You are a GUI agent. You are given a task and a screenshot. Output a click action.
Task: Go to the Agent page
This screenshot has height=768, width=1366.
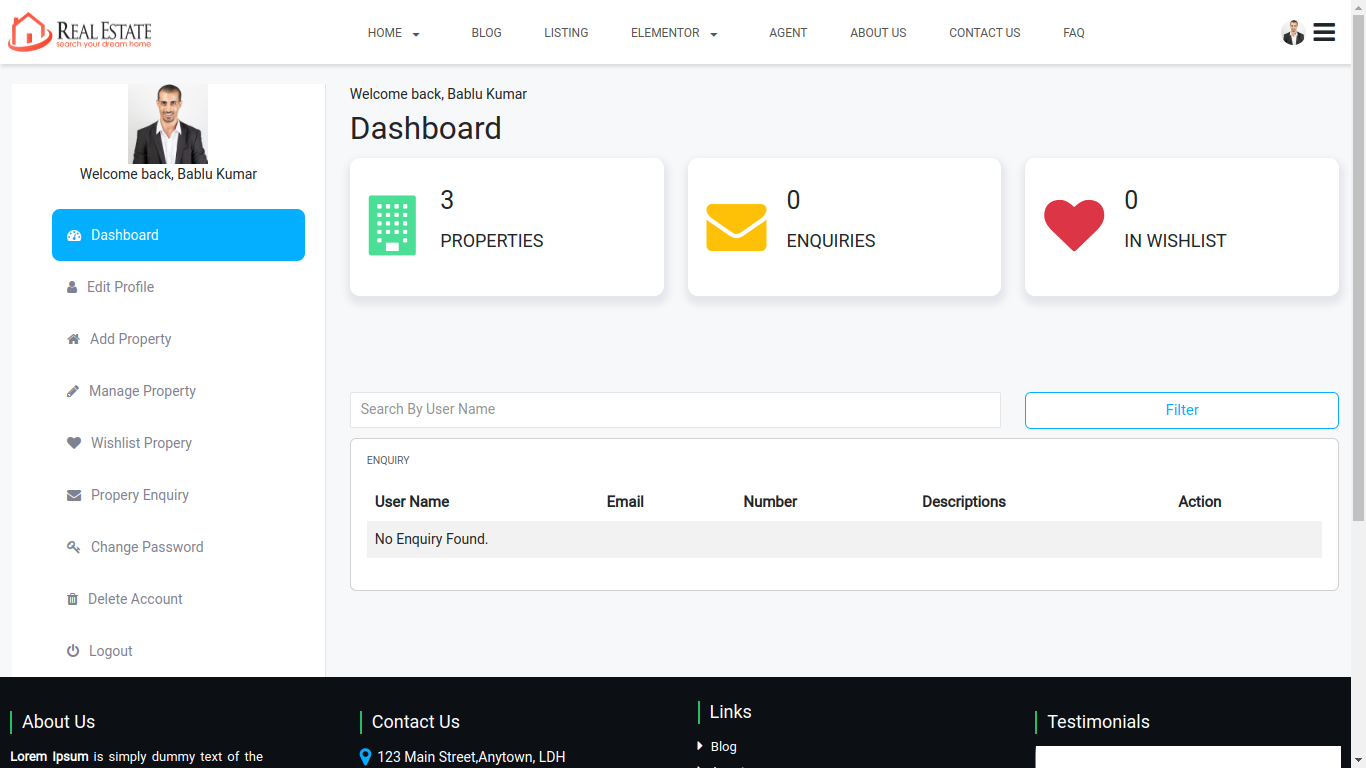[x=788, y=33]
